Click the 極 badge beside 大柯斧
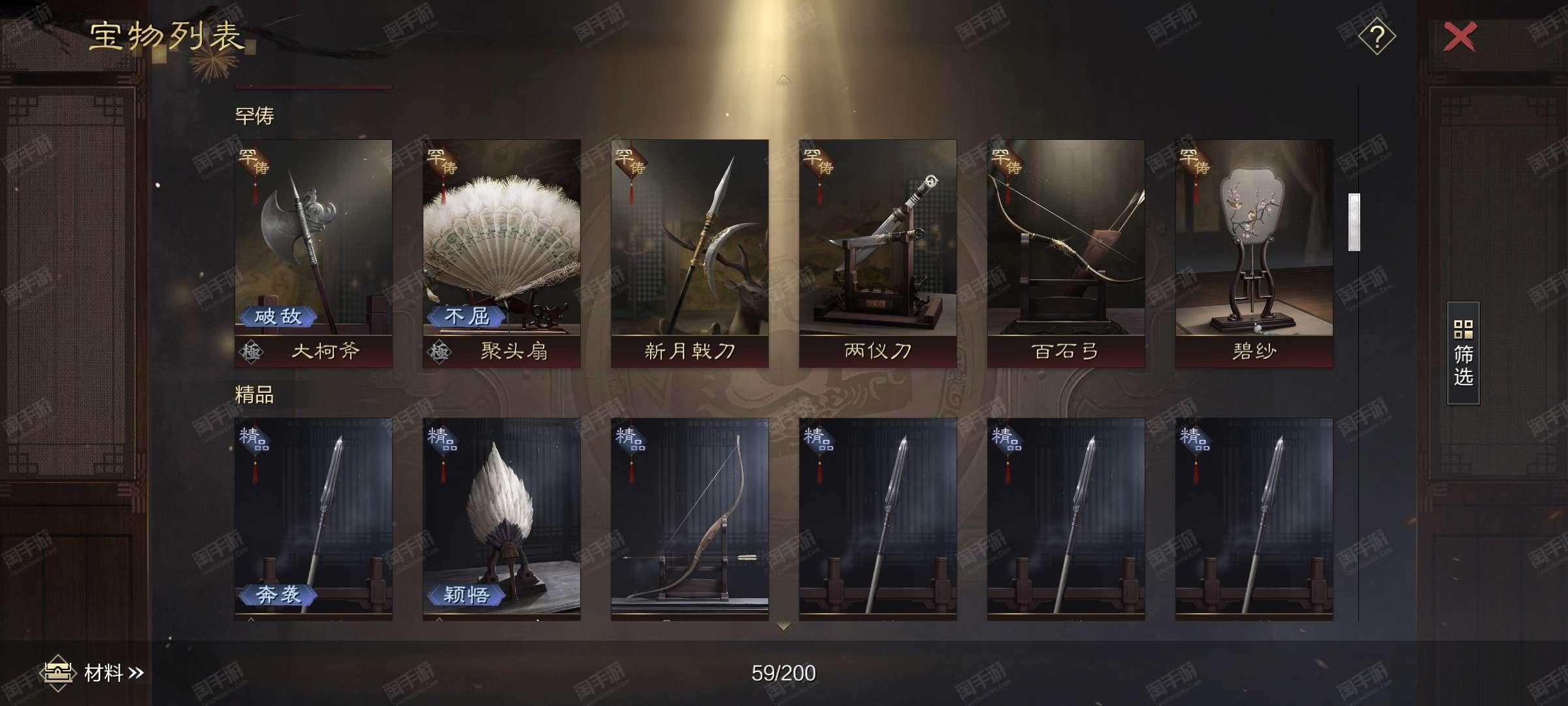 click(251, 352)
